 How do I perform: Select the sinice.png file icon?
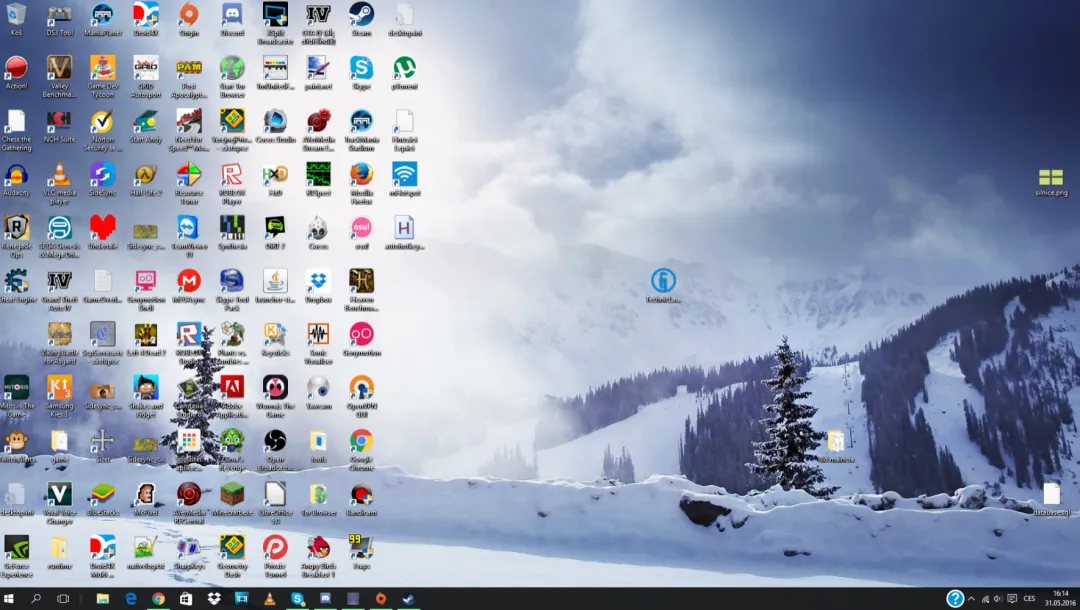1051,182
